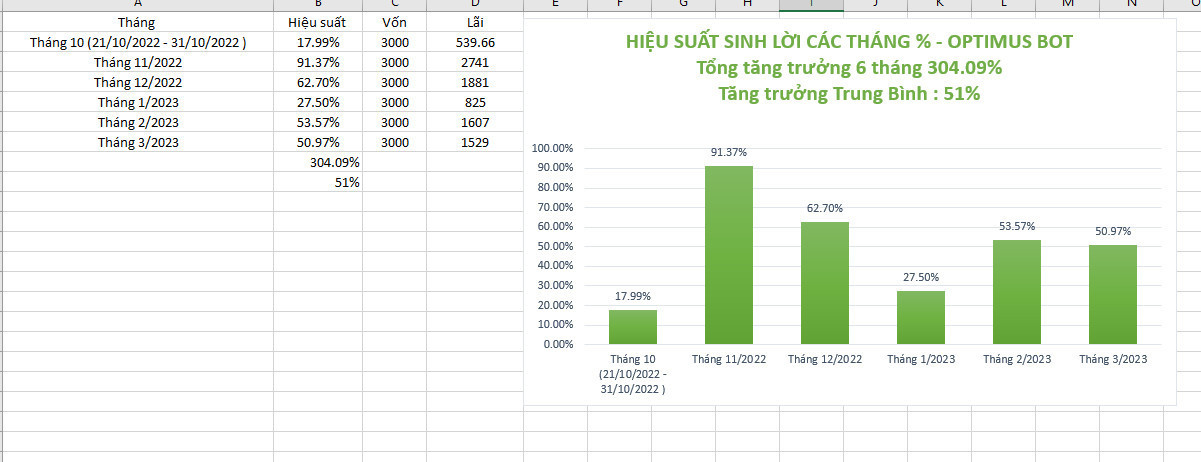Screen dimensions: 1201x462
Task: Select table cell 'Tháng 12/2022'
Action: click(136, 82)
